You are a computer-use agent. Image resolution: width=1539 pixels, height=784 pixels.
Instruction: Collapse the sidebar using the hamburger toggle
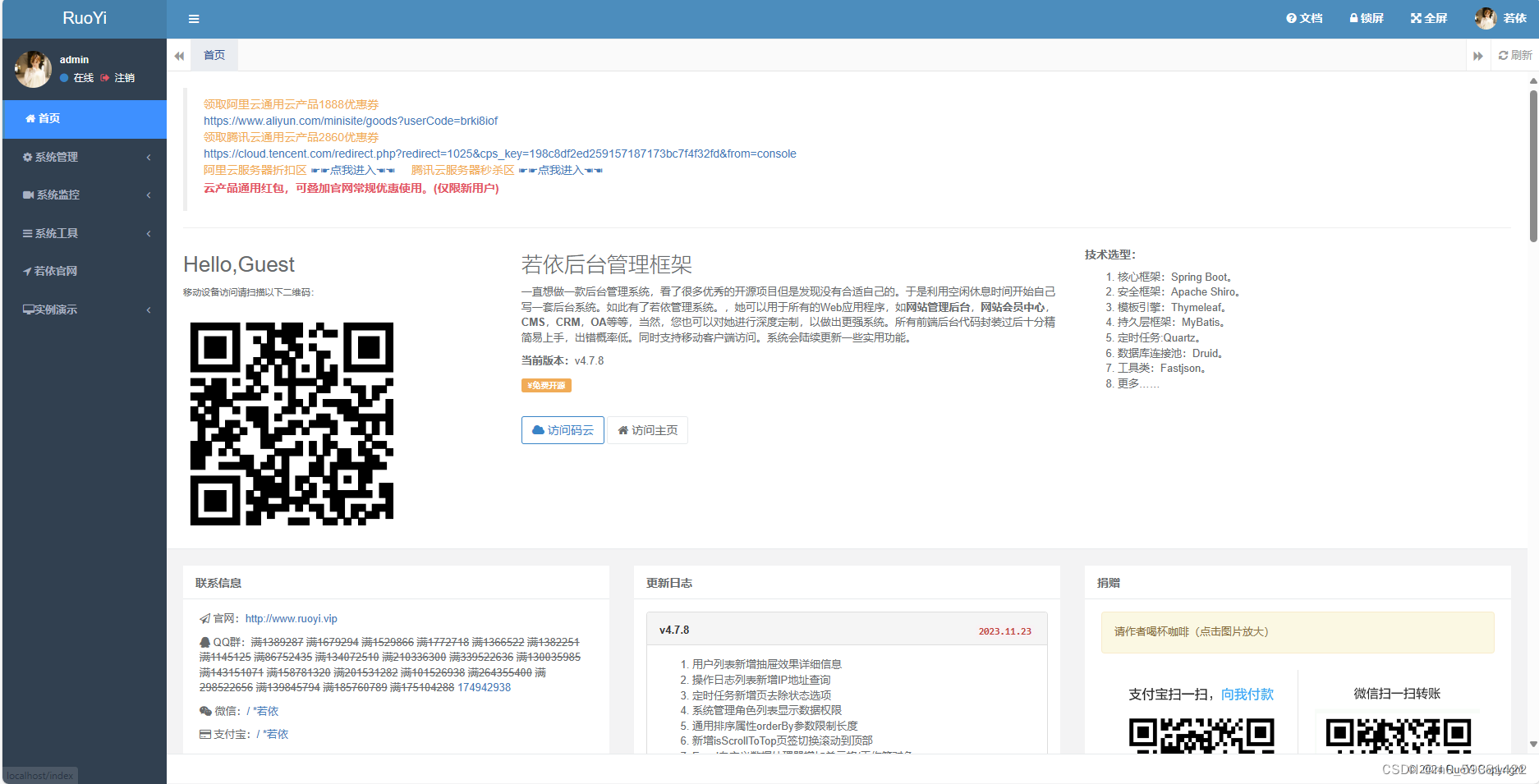tap(194, 18)
